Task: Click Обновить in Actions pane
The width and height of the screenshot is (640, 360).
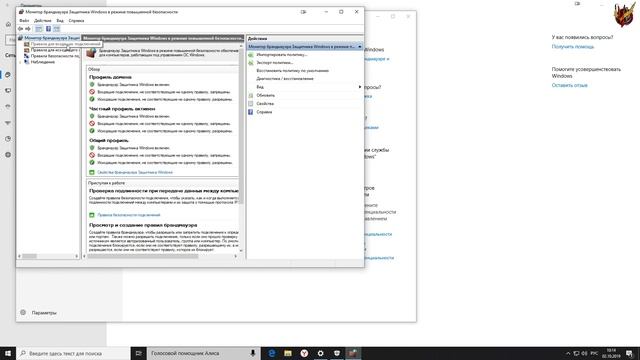Action: point(265,96)
